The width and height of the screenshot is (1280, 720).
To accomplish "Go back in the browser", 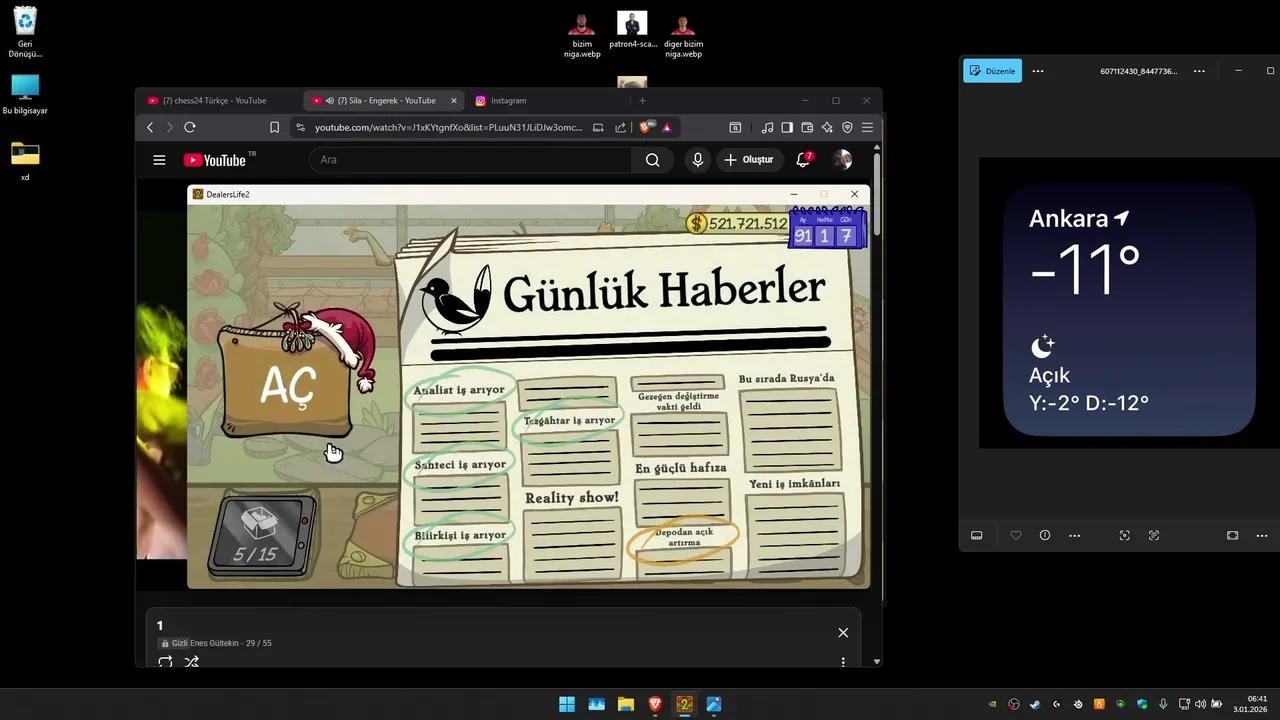I will pos(150,127).
